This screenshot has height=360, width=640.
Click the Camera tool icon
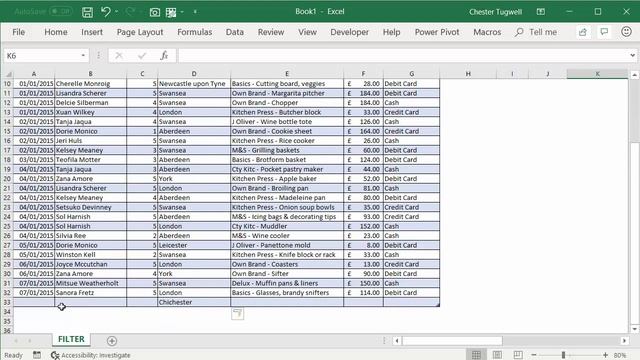click(155, 12)
